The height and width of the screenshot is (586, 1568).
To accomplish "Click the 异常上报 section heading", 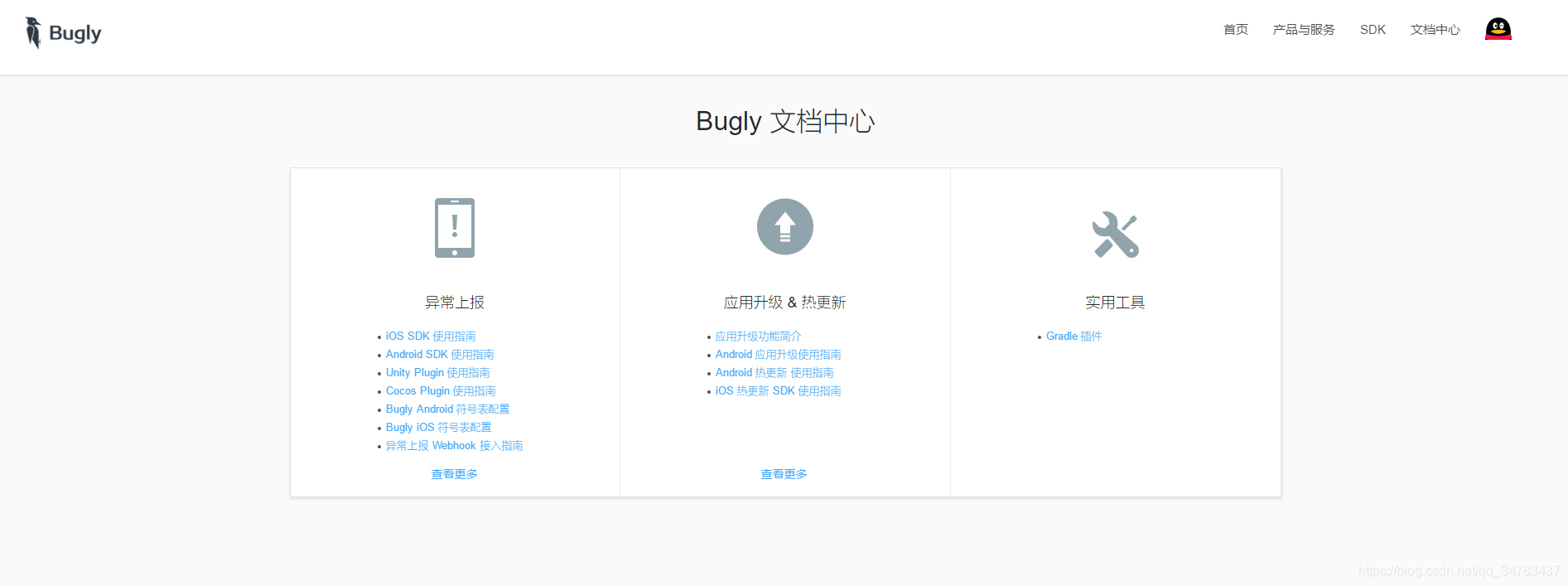I will tap(455, 303).
